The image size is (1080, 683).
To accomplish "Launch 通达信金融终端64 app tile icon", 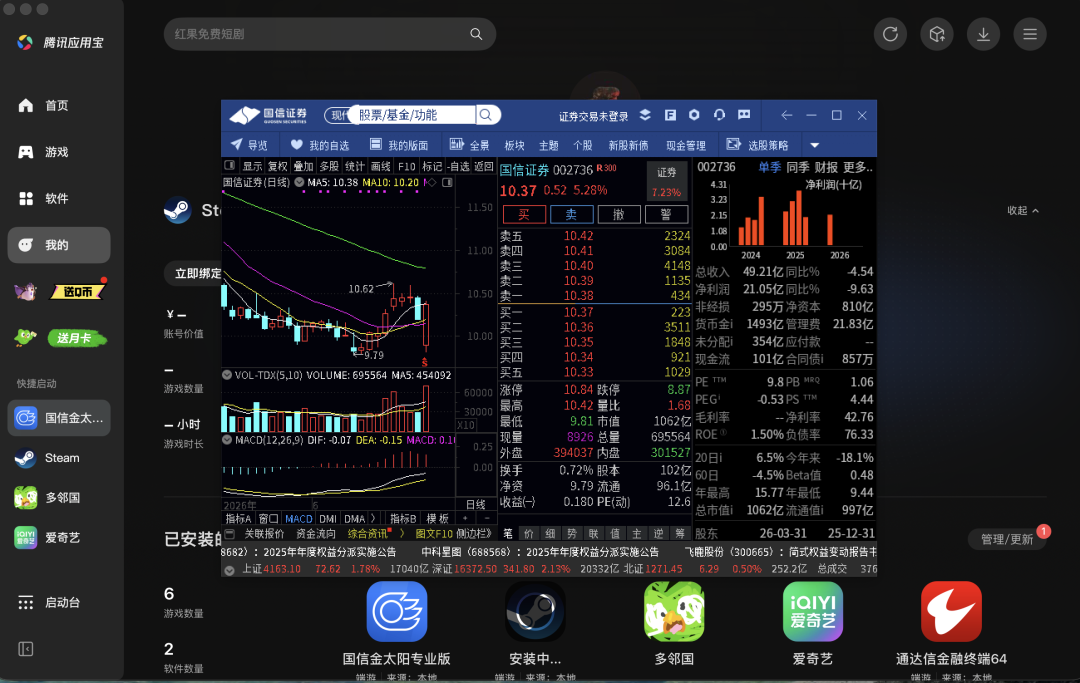I will (x=951, y=611).
